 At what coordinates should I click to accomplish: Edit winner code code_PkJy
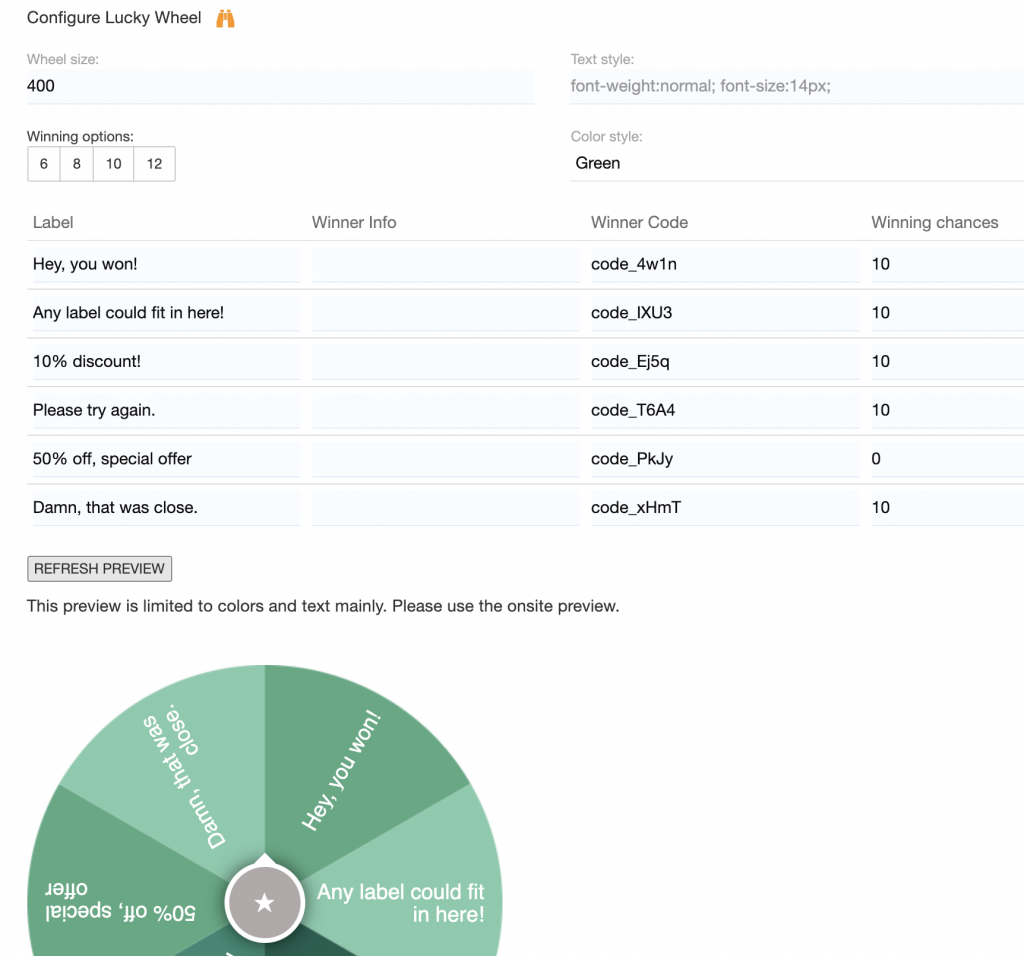tap(725, 459)
